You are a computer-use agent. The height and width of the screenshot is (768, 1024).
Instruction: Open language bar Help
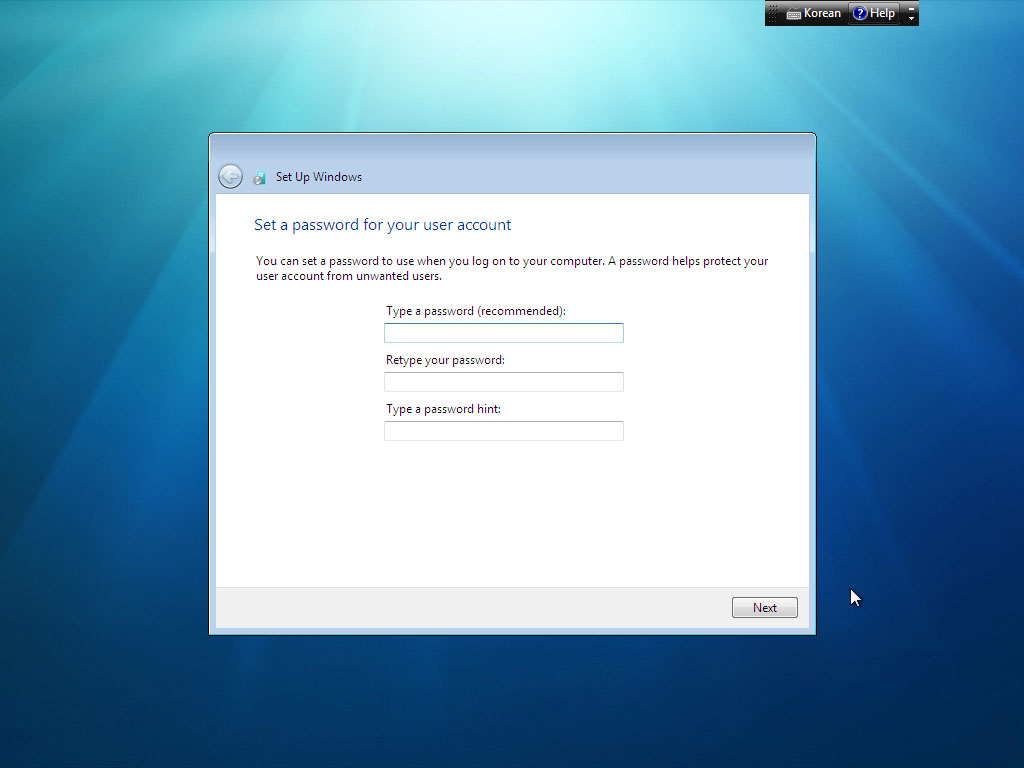874,13
